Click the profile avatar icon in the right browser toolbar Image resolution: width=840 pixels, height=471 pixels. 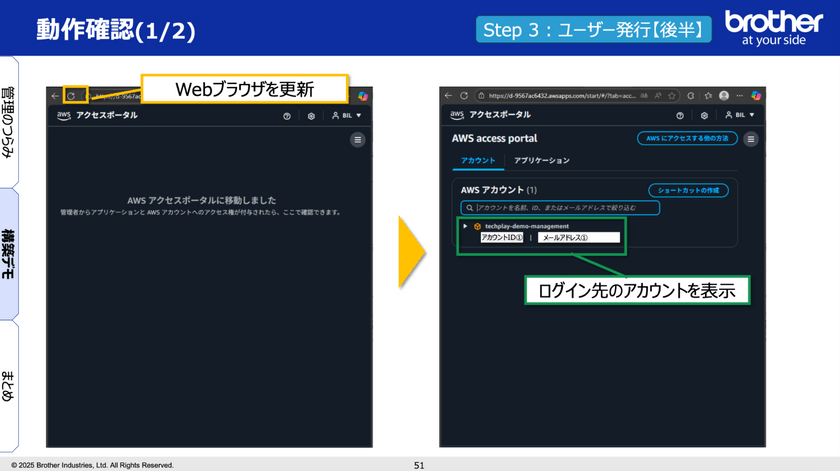click(x=723, y=96)
